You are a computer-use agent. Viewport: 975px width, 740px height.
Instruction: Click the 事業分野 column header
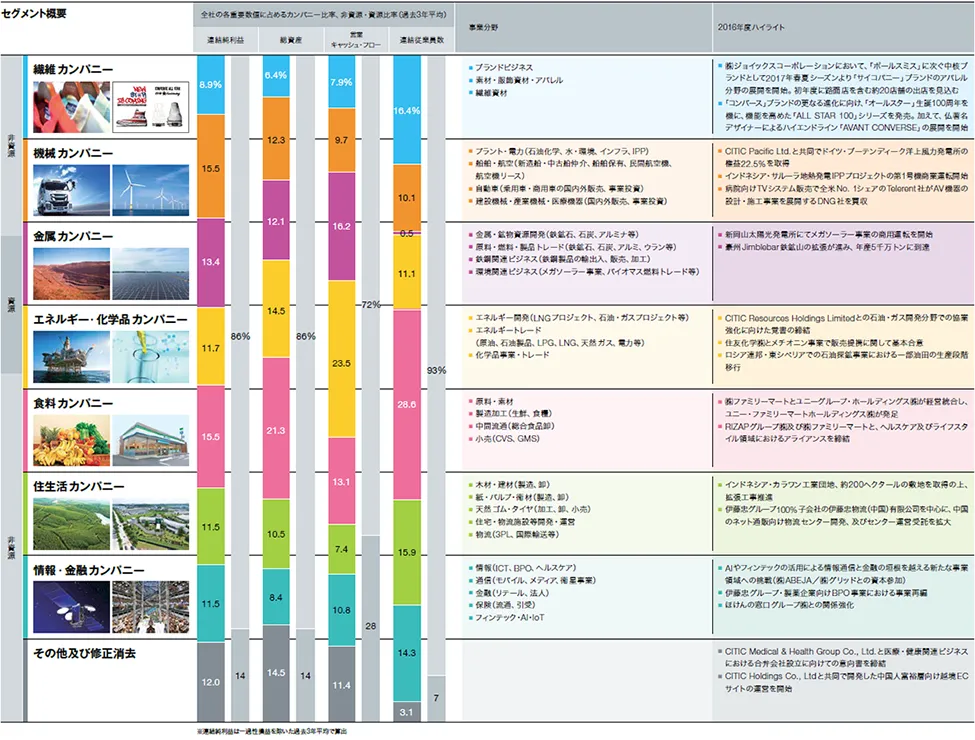pyautogui.click(x=484, y=27)
